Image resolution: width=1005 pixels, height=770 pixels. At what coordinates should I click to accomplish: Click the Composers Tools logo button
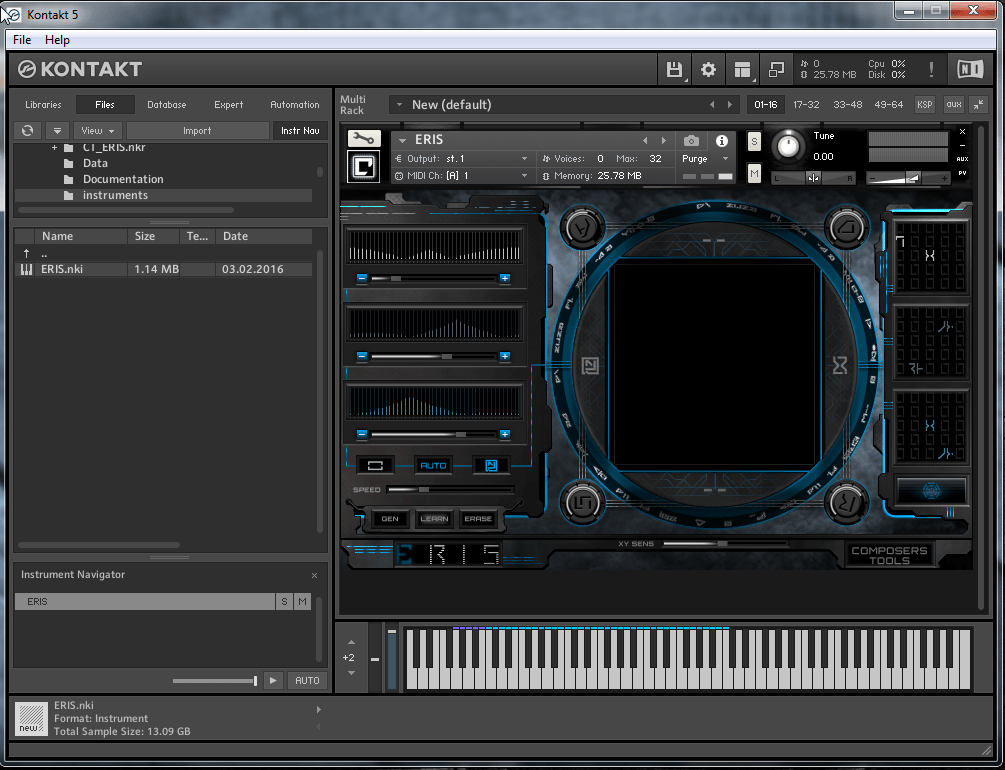pos(889,555)
